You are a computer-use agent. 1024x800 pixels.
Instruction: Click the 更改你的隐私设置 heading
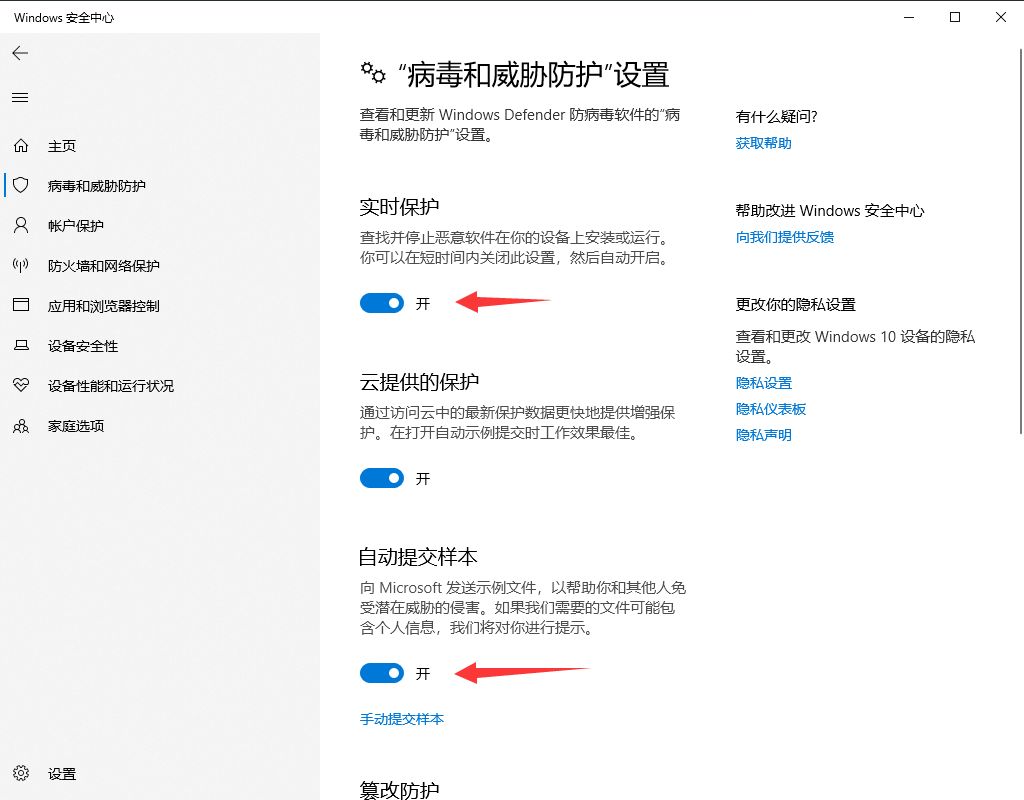click(x=795, y=305)
